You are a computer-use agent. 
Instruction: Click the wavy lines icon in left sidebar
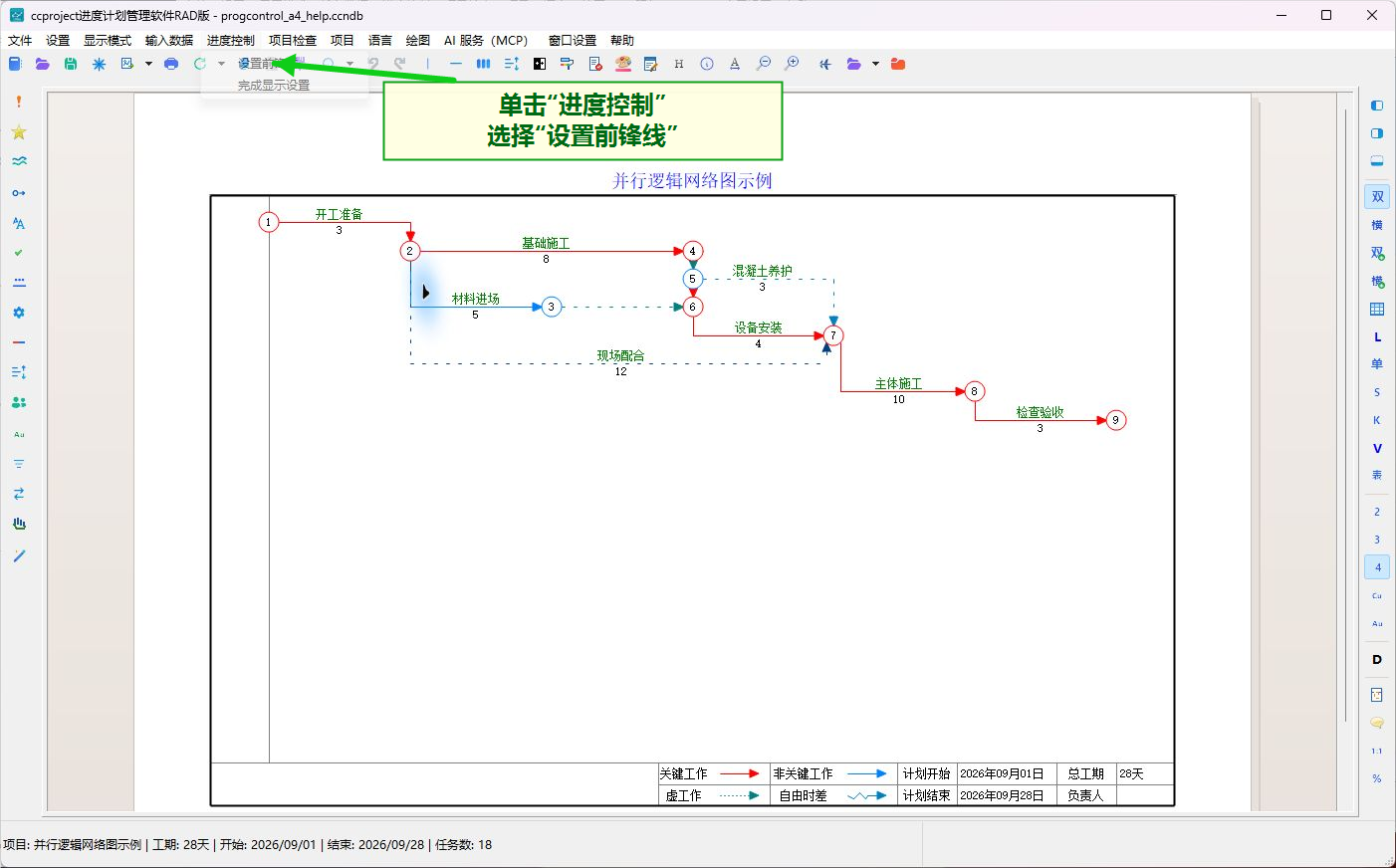pyautogui.click(x=19, y=161)
